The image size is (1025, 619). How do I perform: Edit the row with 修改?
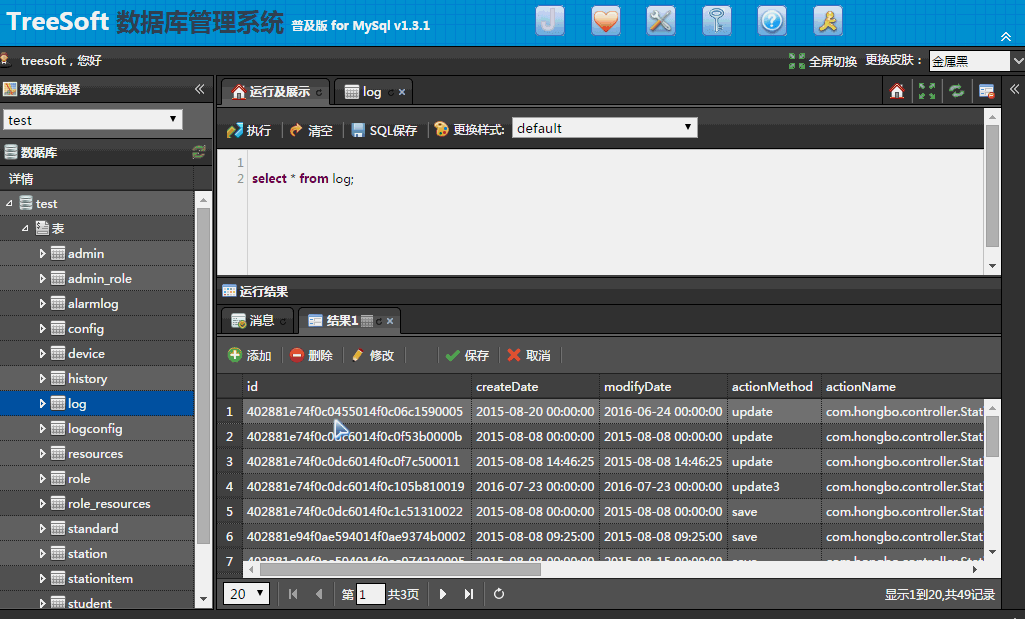point(373,355)
